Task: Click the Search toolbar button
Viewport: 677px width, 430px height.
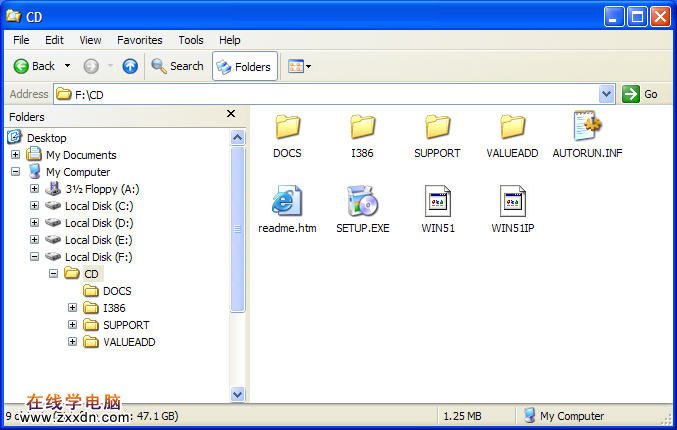Action: click(x=177, y=66)
